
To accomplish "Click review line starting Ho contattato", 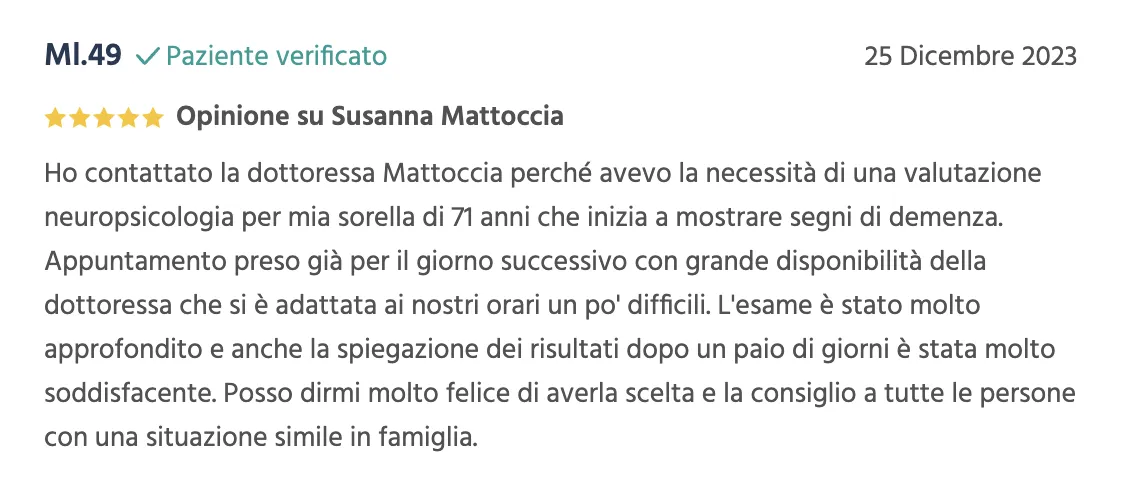I will click(543, 174).
